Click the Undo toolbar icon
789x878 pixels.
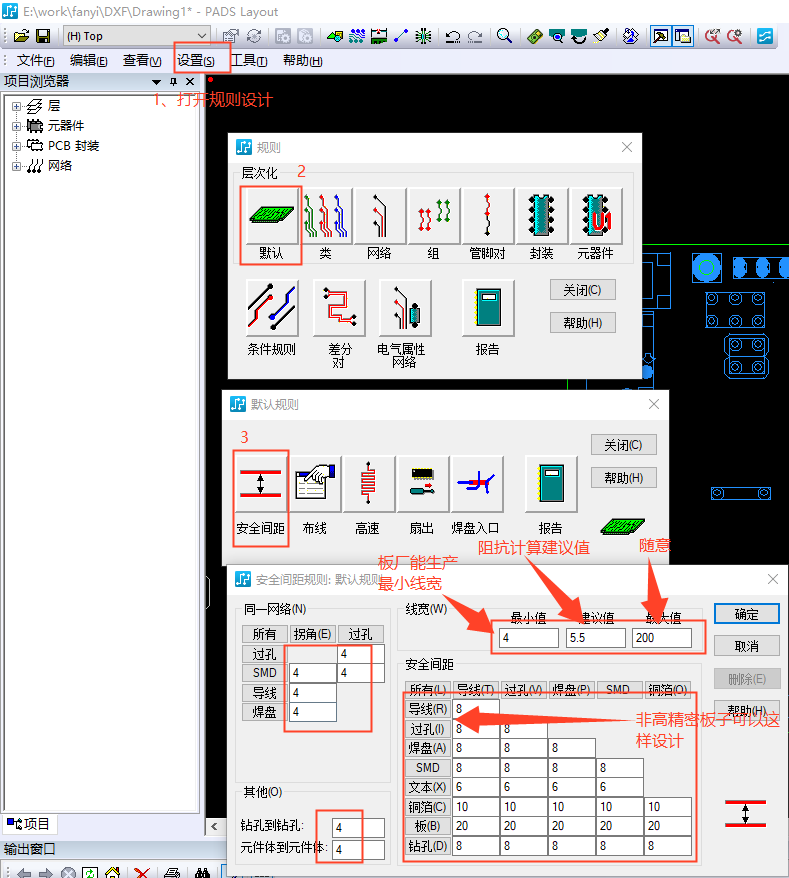coord(452,36)
